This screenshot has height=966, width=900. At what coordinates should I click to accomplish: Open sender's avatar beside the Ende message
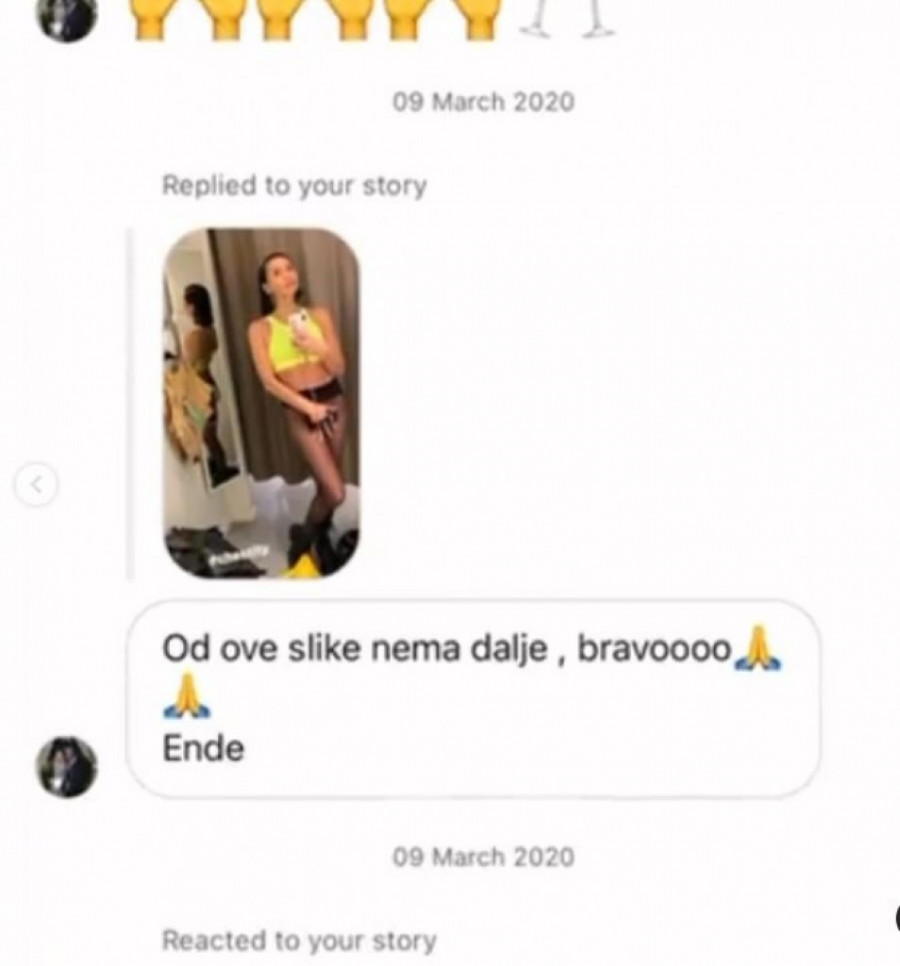pos(67,767)
